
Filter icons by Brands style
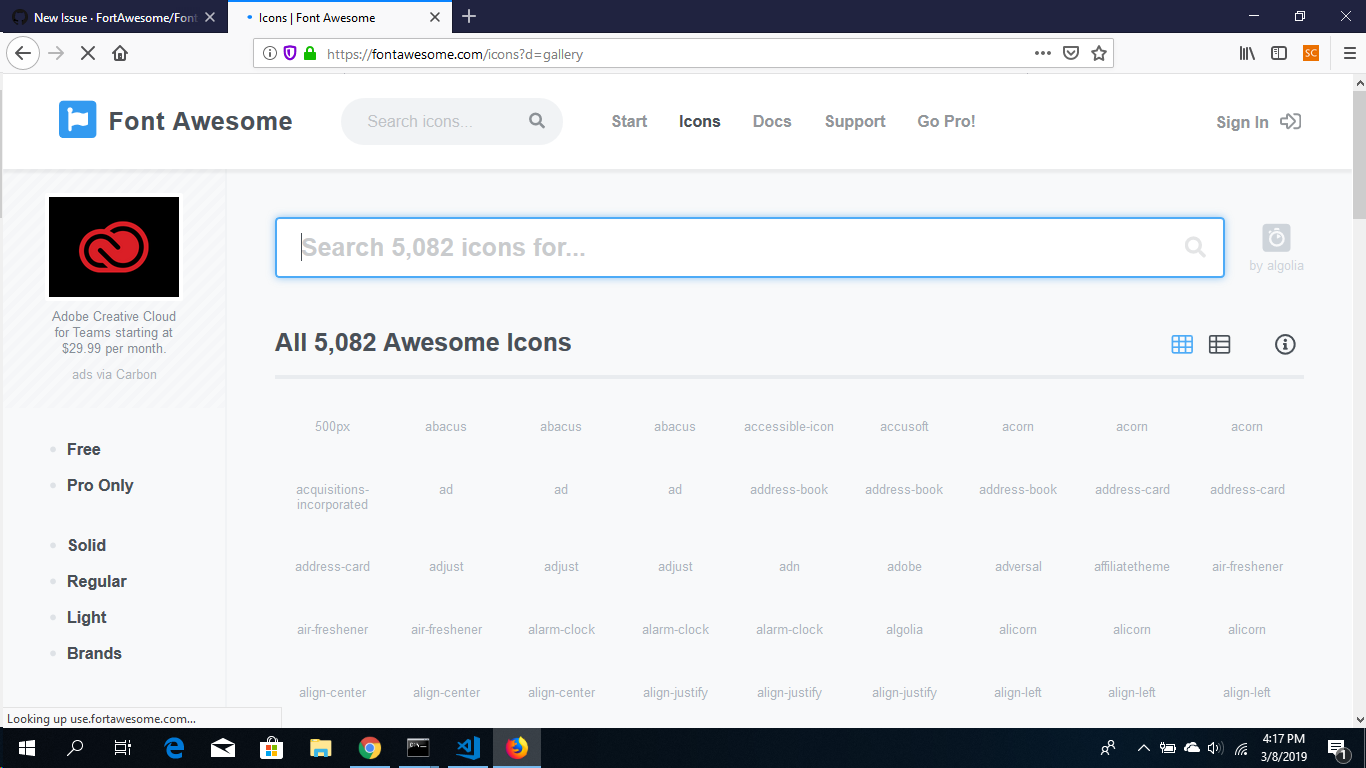[94, 653]
